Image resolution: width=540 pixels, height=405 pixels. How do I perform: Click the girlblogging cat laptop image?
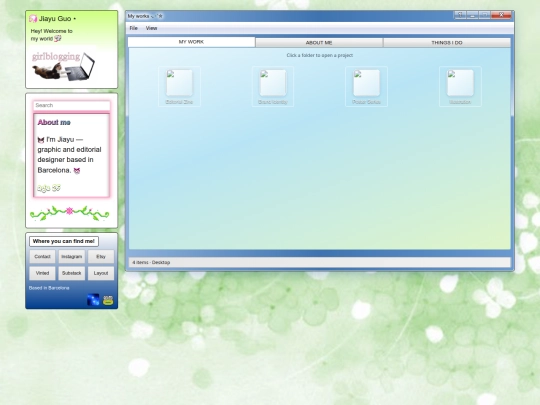tap(62, 66)
